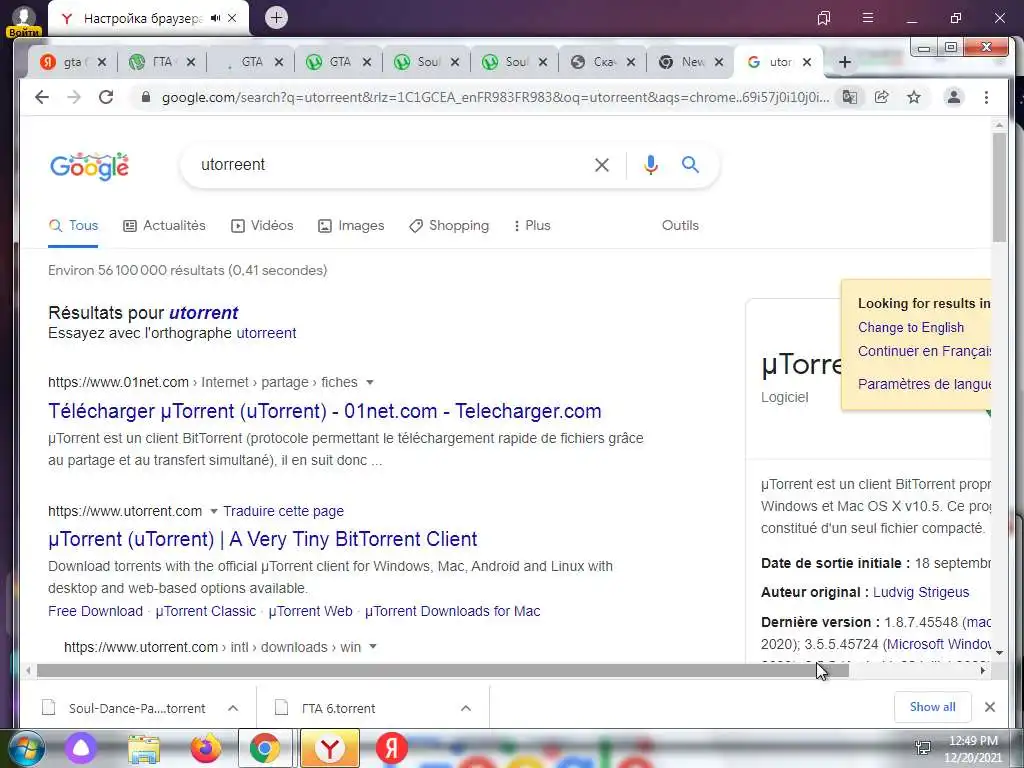Start voice search with the microphone icon
The image size is (1024, 768).
click(650, 165)
